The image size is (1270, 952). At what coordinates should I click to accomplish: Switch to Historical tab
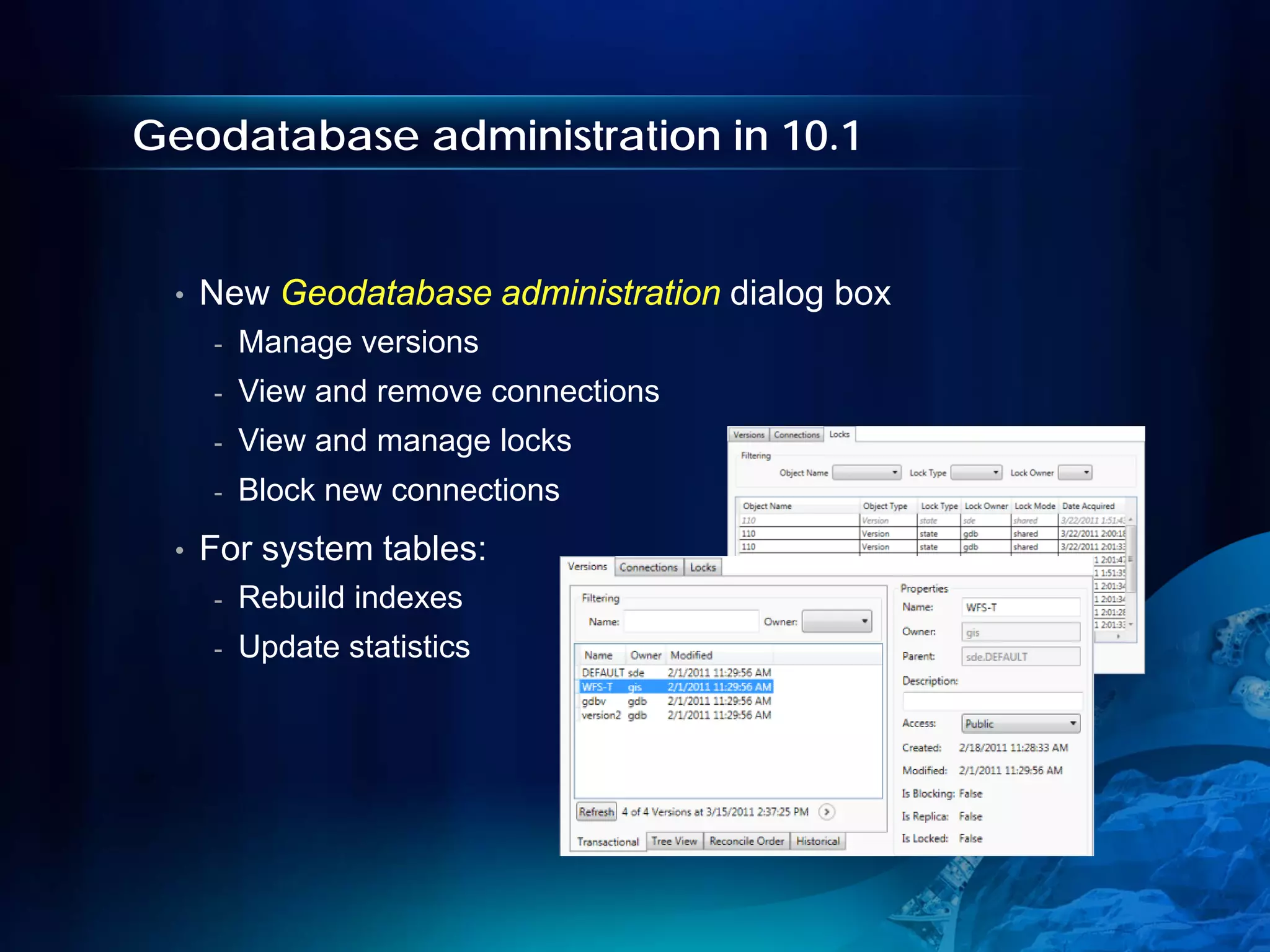coord(818,841)
